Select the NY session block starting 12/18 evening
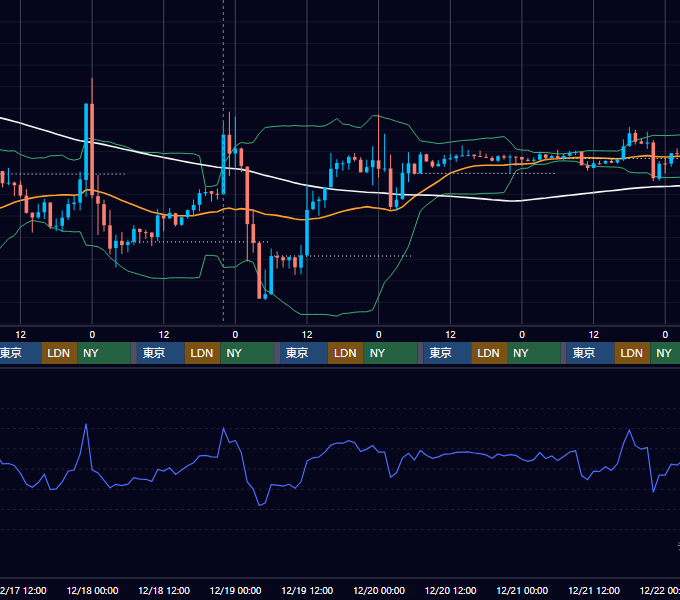Viewport: 680px width, 600px height. (247, 353)
